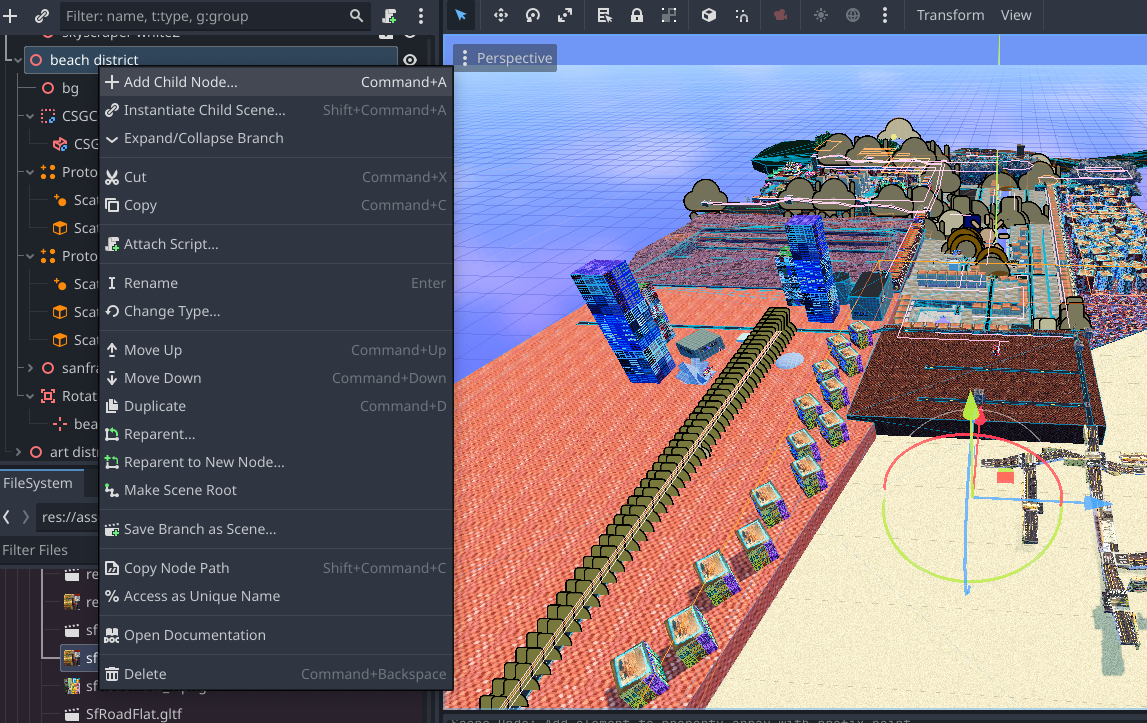Select Reparent to New Node entry
This screenshot has width=1147, height=723.
pyautogui.click(x=276, y=462)
